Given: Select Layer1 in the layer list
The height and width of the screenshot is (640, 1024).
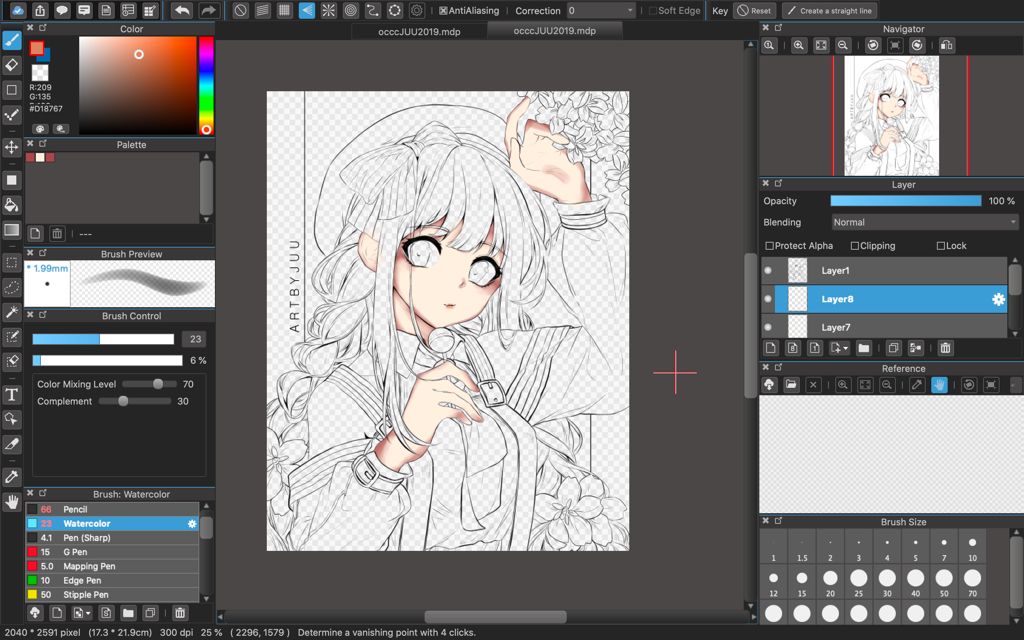Looking at the screenshot, I should [x=884, y=270].
